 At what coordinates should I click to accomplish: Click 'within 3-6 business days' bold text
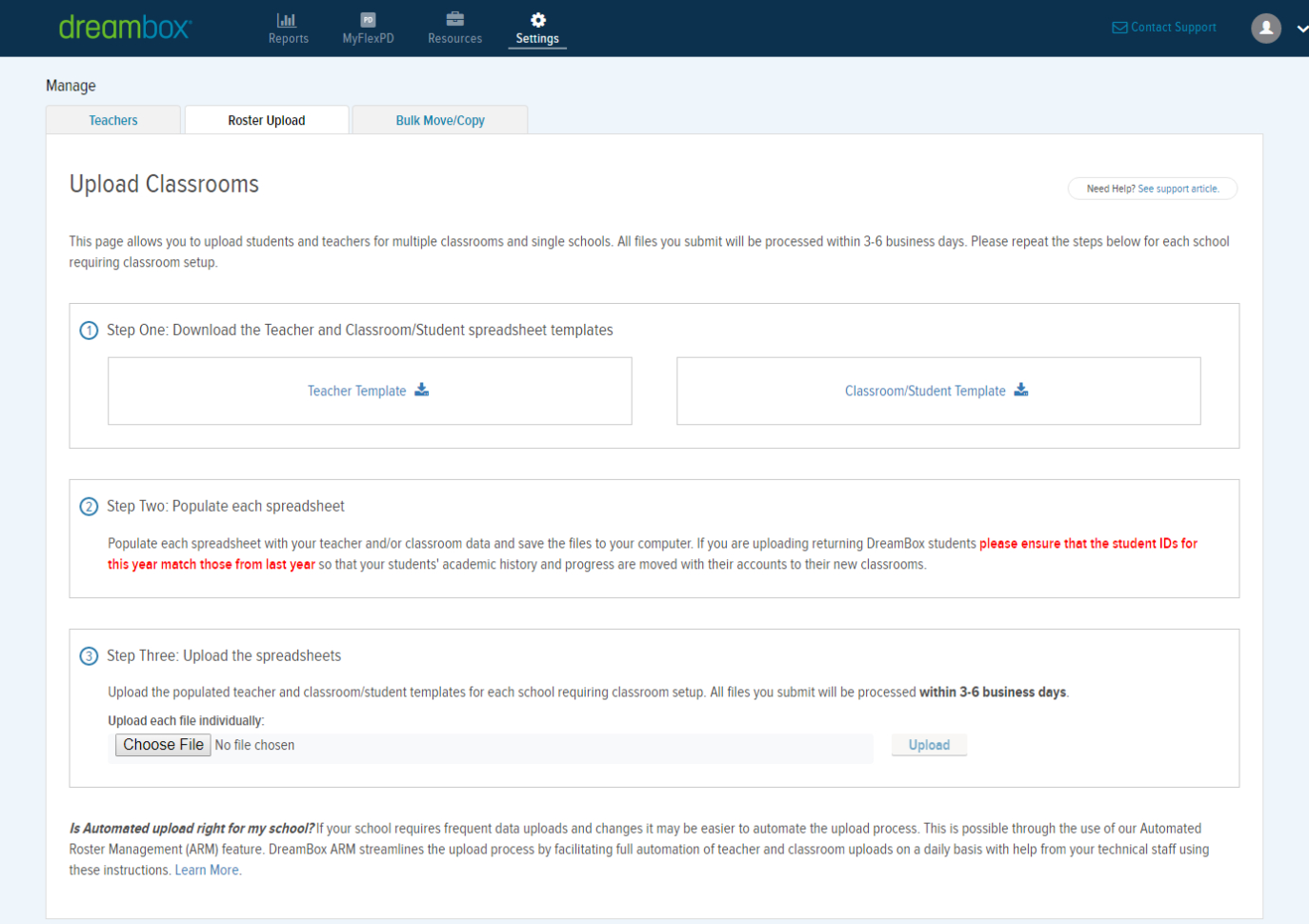tap(993, 693)
